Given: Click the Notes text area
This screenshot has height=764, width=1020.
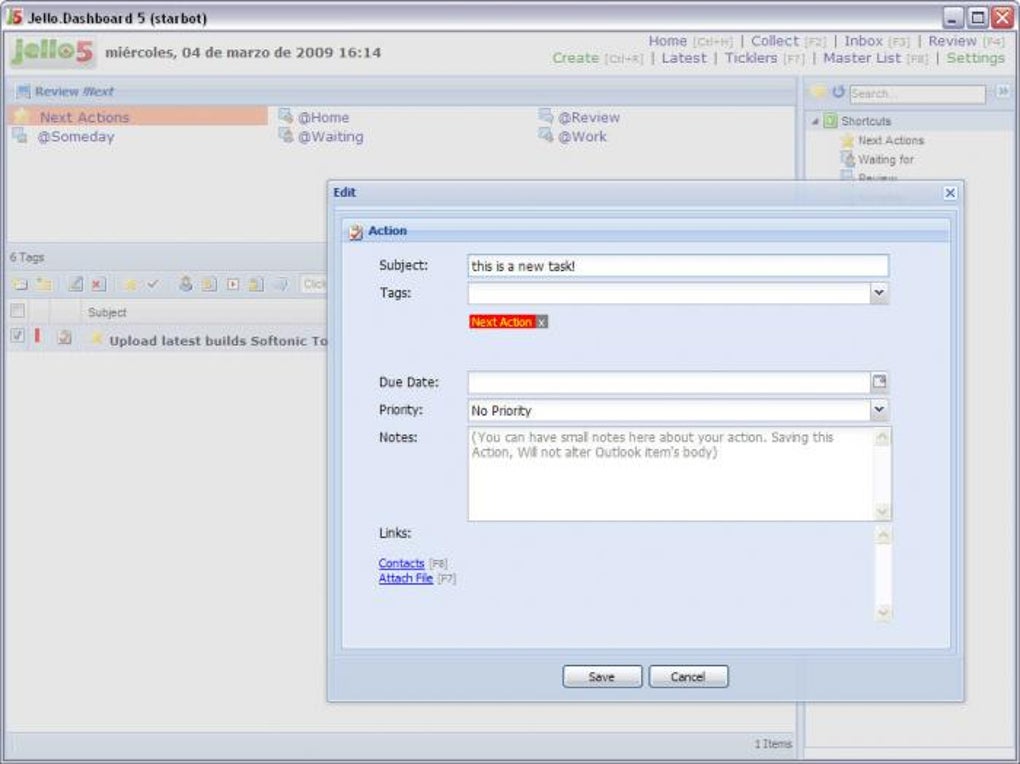Looking at the screenshot, I should 671,473.
